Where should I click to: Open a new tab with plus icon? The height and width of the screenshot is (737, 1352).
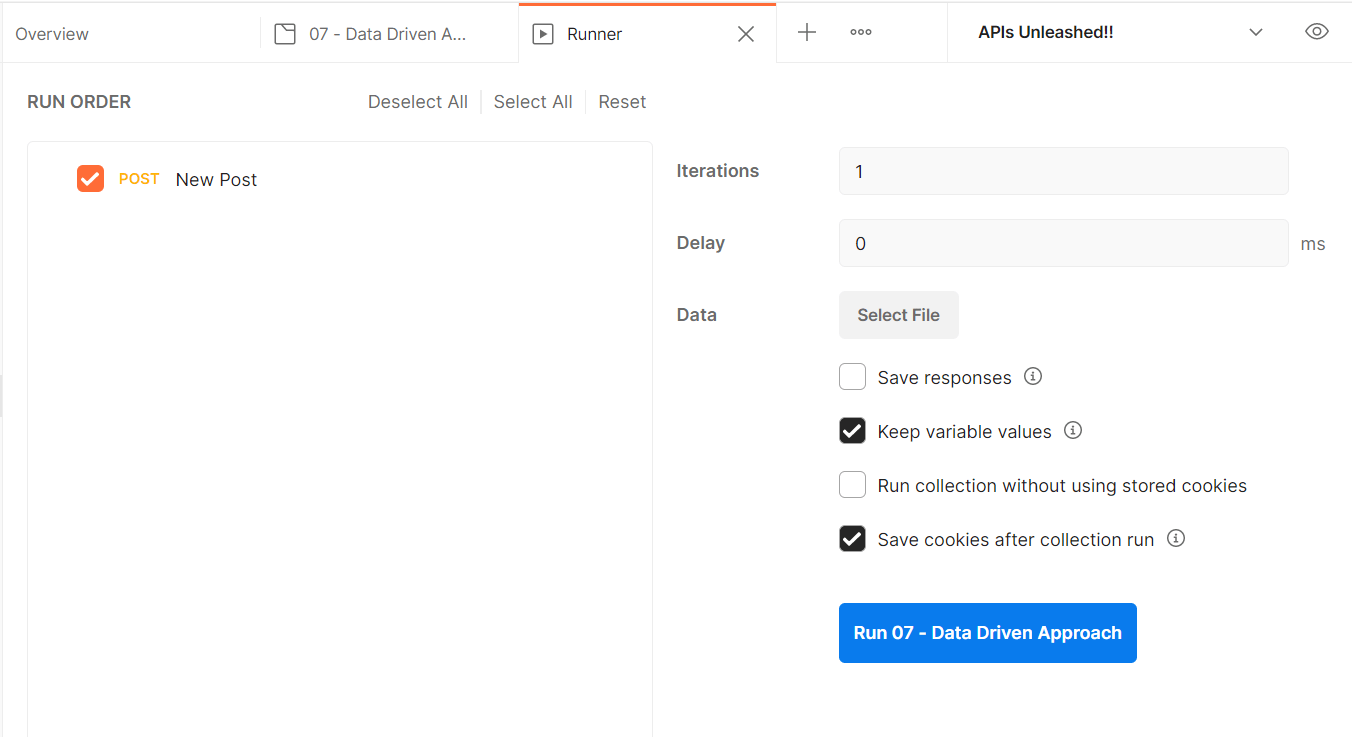[x=807, y=33]
